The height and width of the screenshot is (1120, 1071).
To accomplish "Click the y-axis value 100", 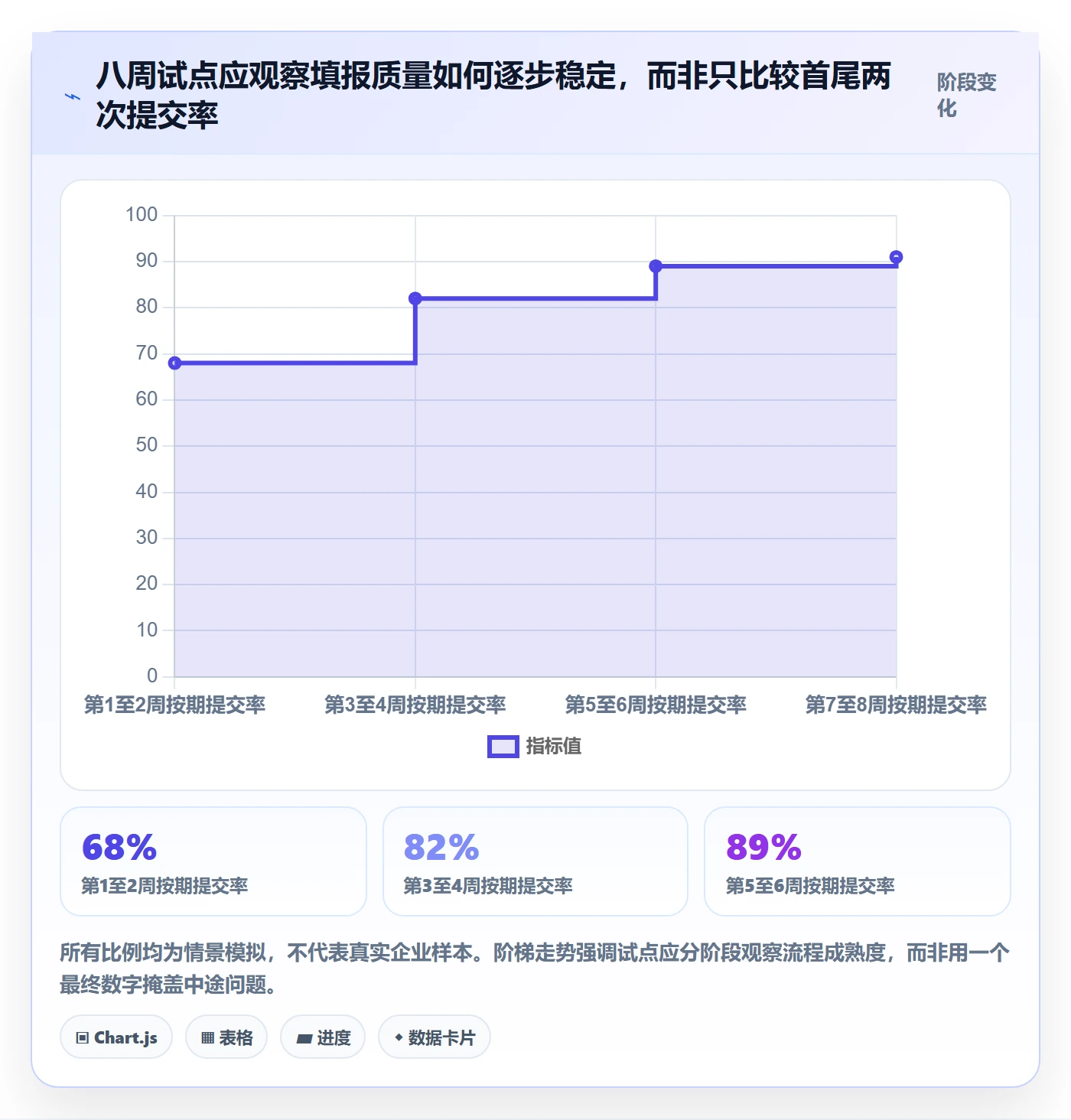I will pyautogui.click(x=142, y=214).
